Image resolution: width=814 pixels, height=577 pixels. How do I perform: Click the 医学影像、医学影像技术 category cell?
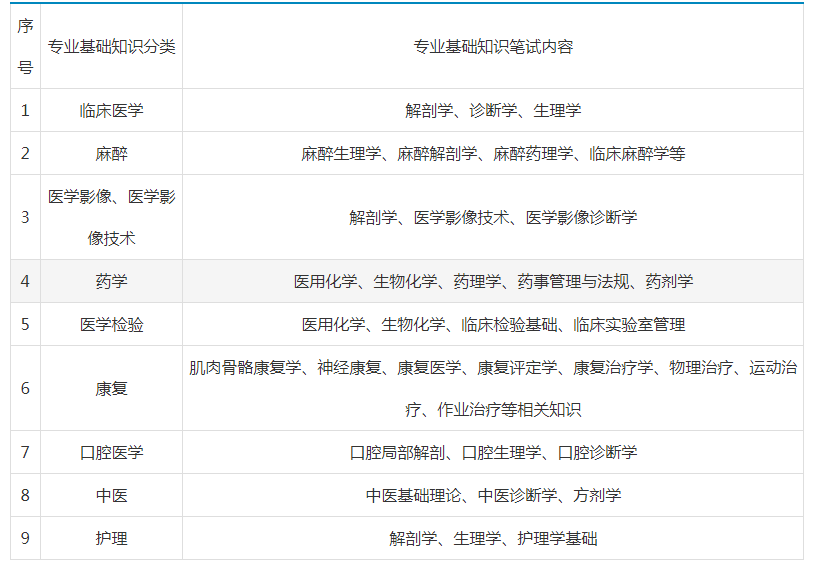pos(111,217)
